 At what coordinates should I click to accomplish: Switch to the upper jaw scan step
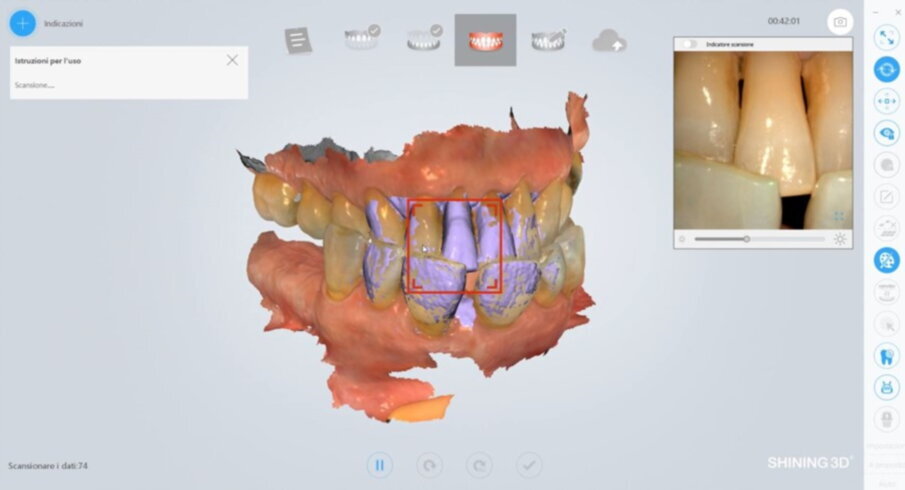click(360, 40)
